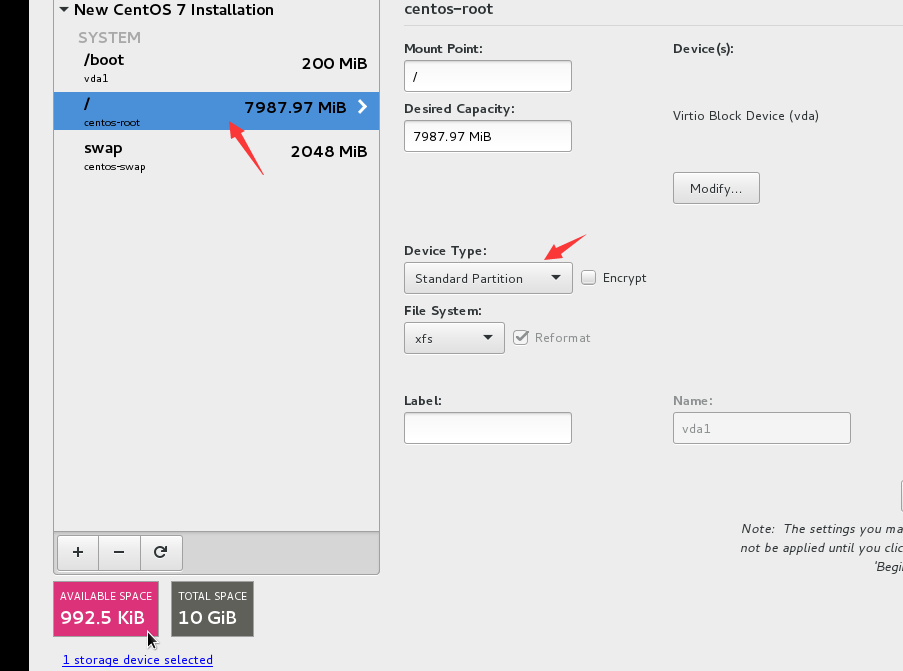Screen dimensions: 903x671
Task: Click the 2048 MiB size of swap
Action: 329,151
